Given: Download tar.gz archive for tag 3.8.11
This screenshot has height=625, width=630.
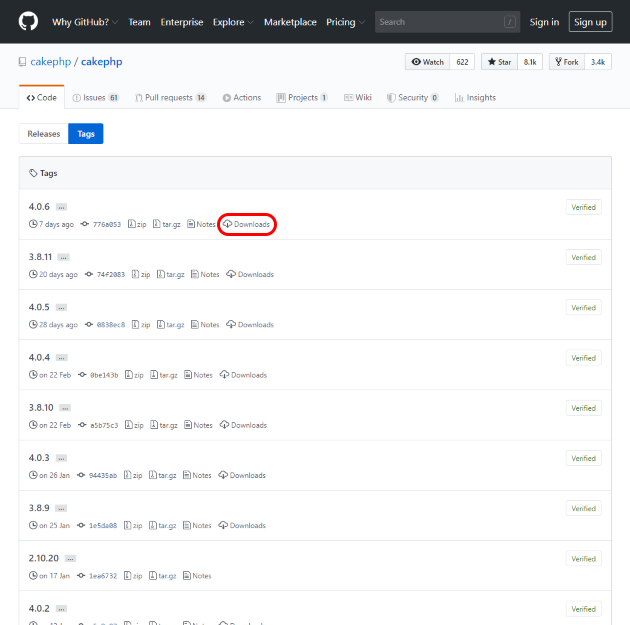Looking at the screenshot, I should click(171, 274).
